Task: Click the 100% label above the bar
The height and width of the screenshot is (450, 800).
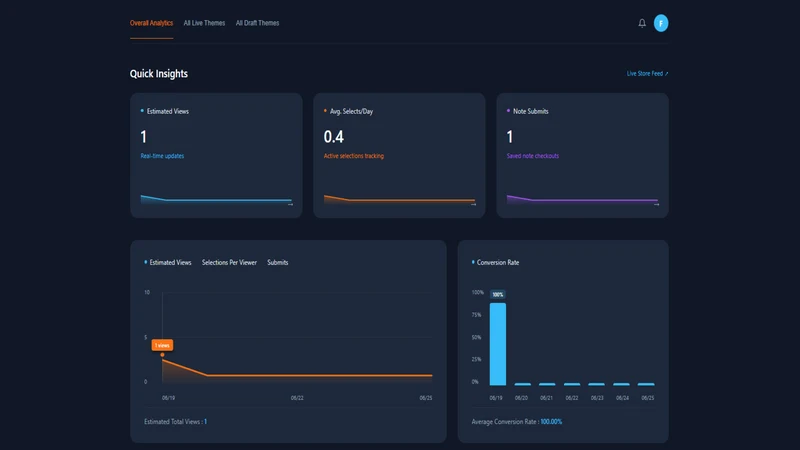Action: tap(498, 294)
